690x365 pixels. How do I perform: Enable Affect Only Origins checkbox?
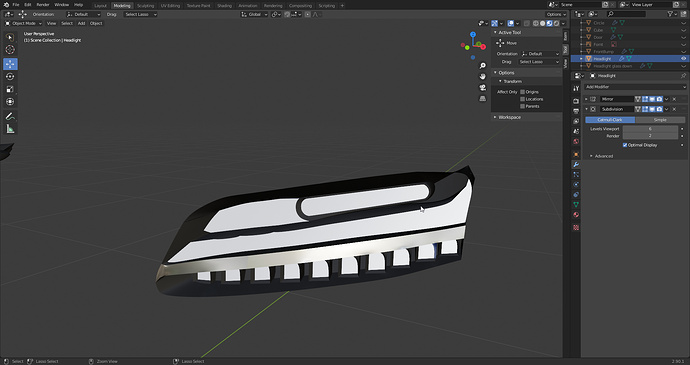click(x=523, y=92)
